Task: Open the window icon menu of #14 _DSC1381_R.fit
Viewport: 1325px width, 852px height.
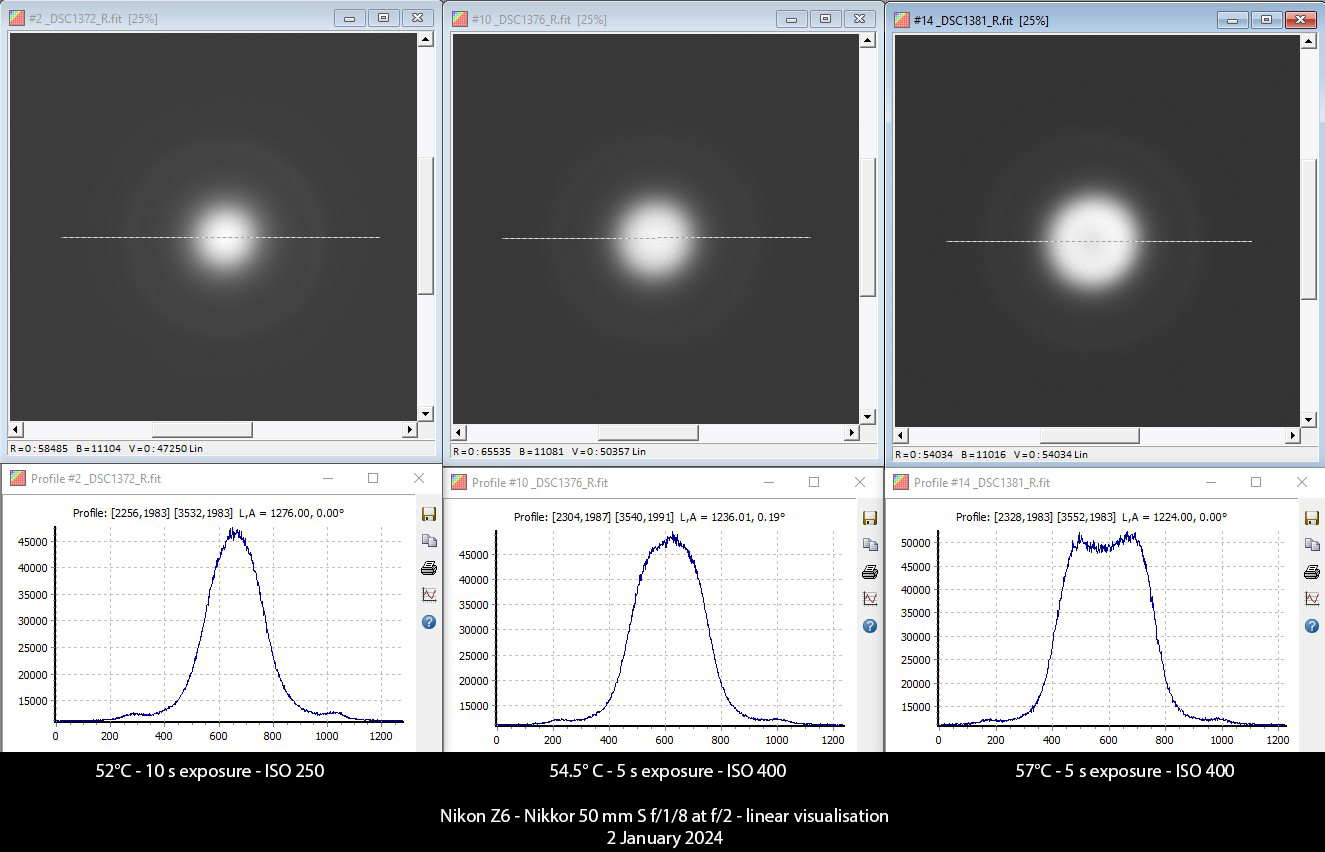Action: point(901,20)
